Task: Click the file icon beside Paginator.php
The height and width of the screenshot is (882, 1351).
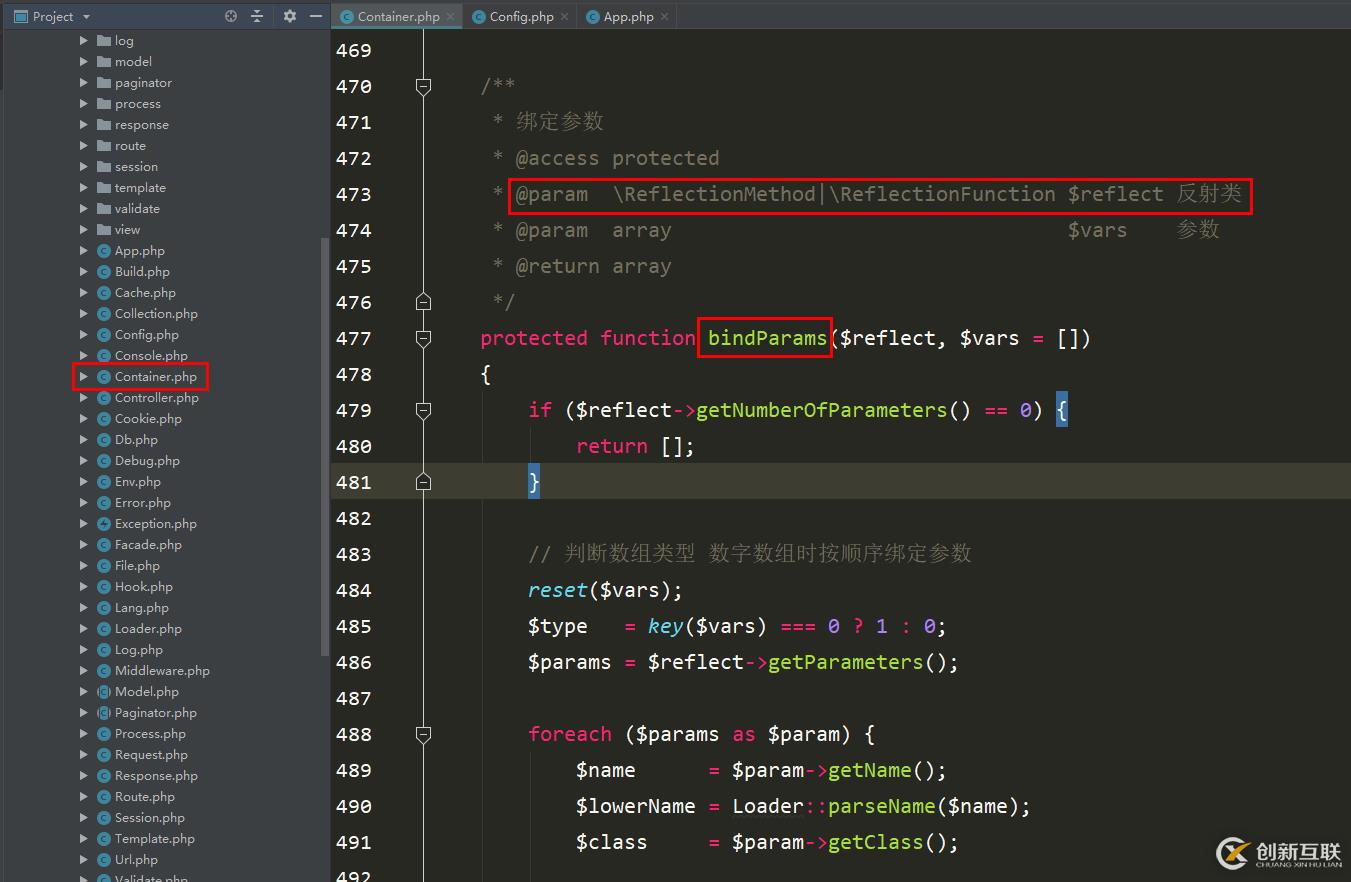Action: tap(103, 712)
